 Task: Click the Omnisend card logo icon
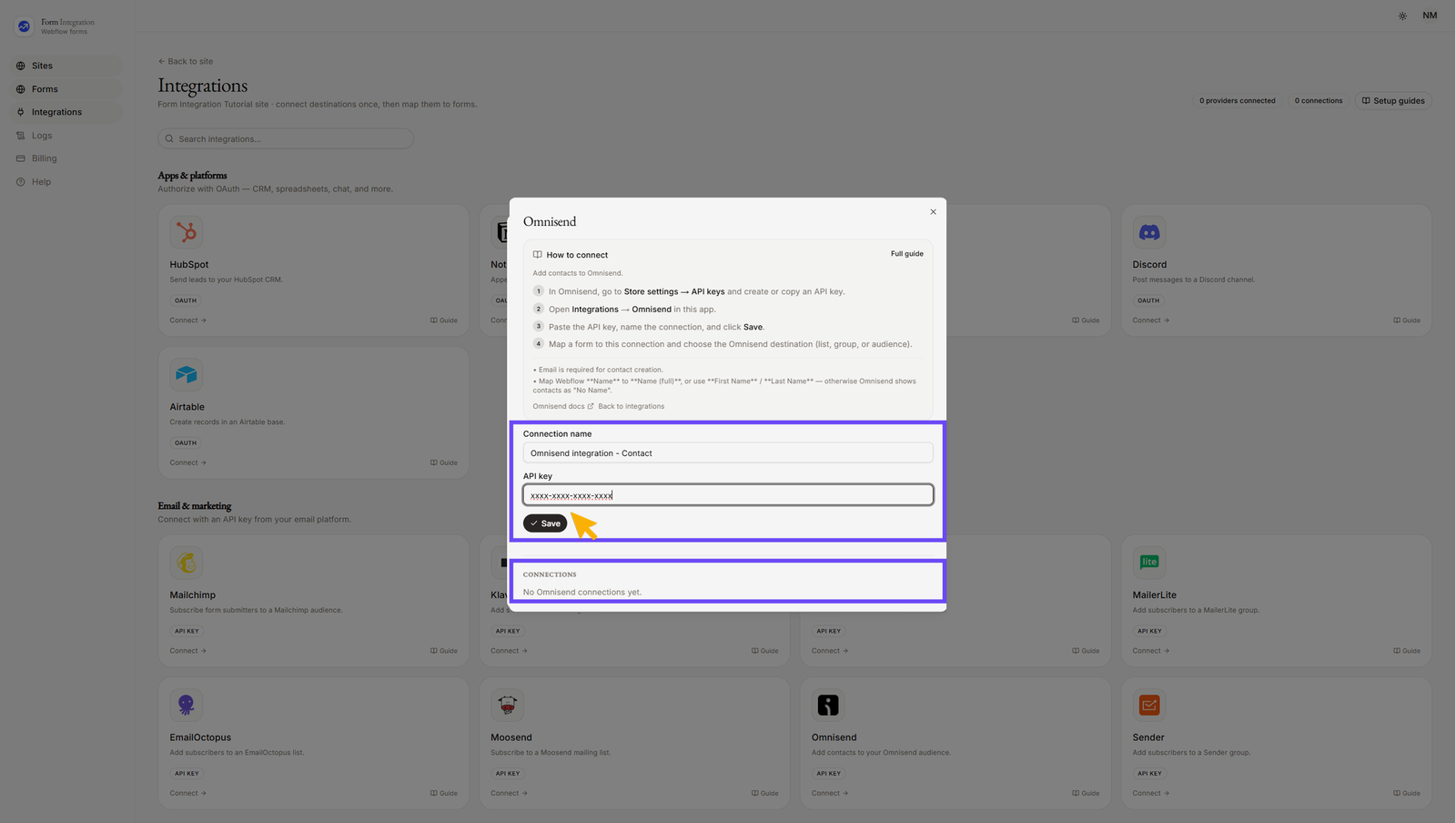pos(828,705)
